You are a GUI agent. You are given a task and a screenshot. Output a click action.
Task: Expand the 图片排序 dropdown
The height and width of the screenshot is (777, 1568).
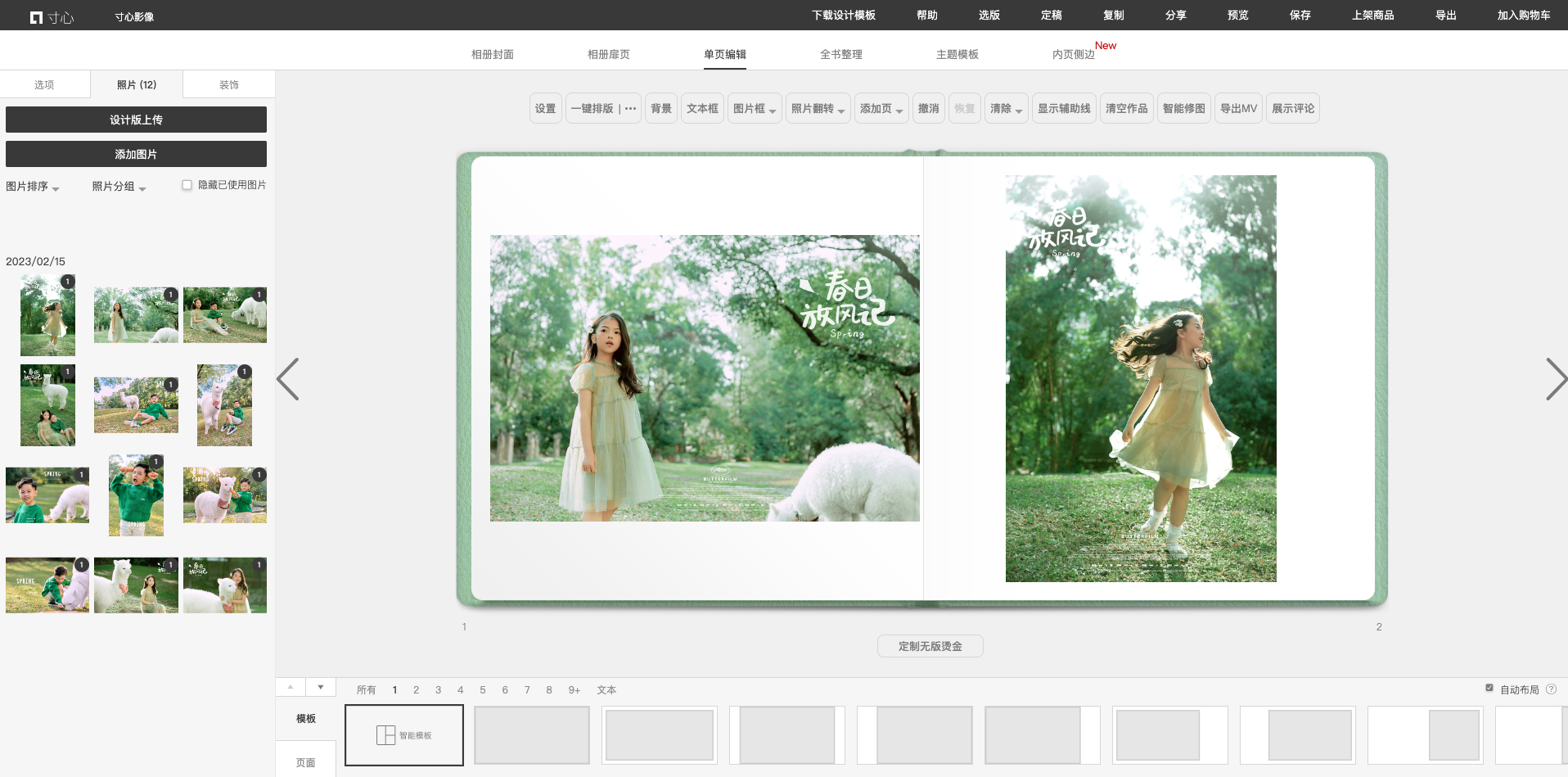coord(33,187)
